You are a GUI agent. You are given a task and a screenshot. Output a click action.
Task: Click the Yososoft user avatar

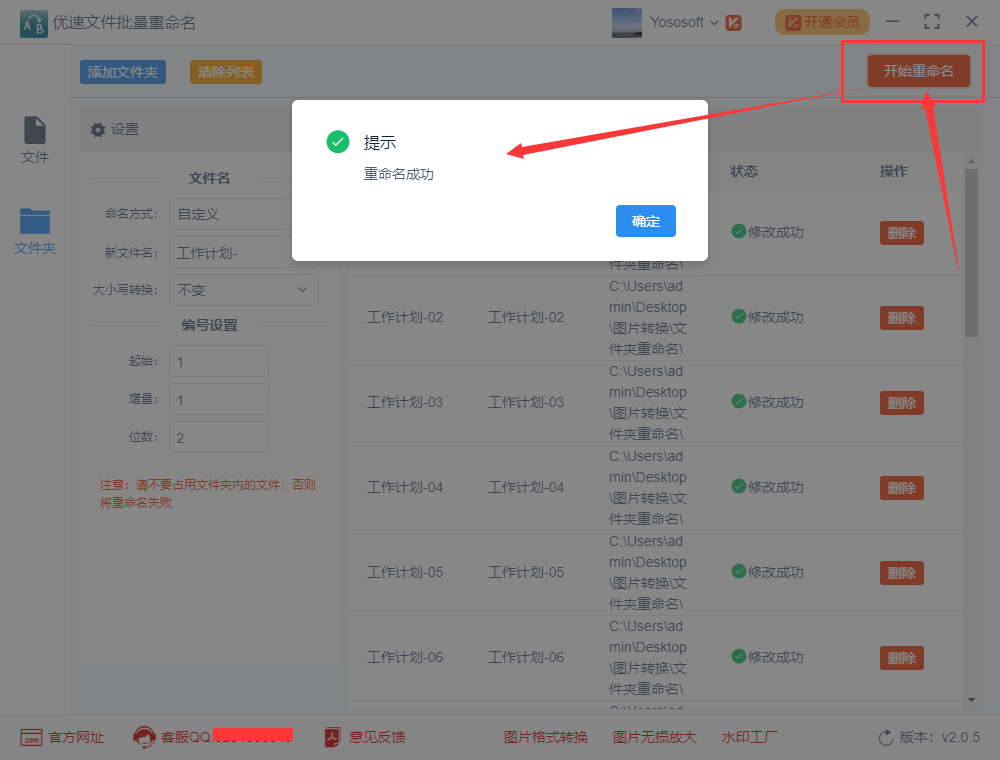pyautogui.click(x=626, y=22)
